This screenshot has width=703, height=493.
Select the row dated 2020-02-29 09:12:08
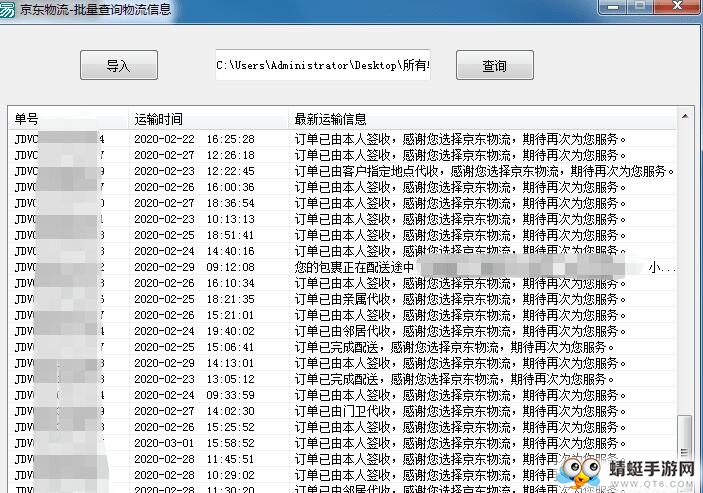coord(343,267)
